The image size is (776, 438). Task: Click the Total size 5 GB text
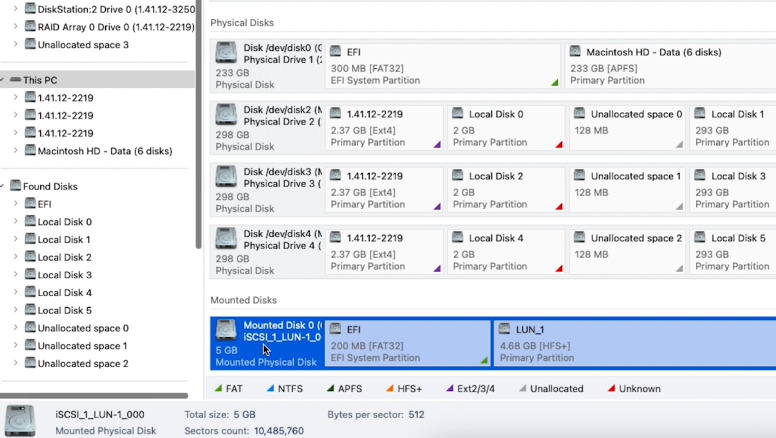coord(220,415)
